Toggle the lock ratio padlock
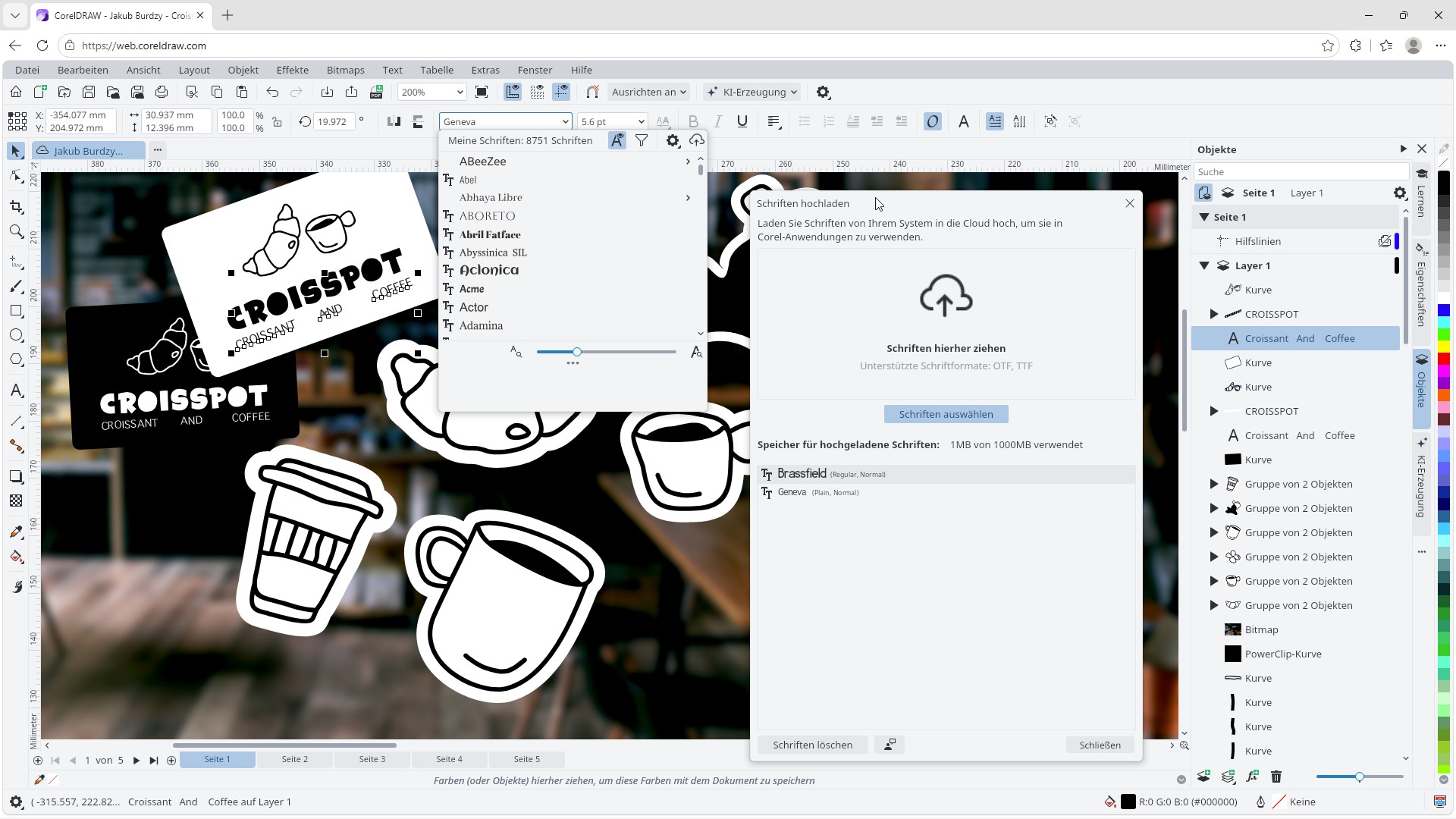Screen dimensions: 1456x819 click(278, 121)
